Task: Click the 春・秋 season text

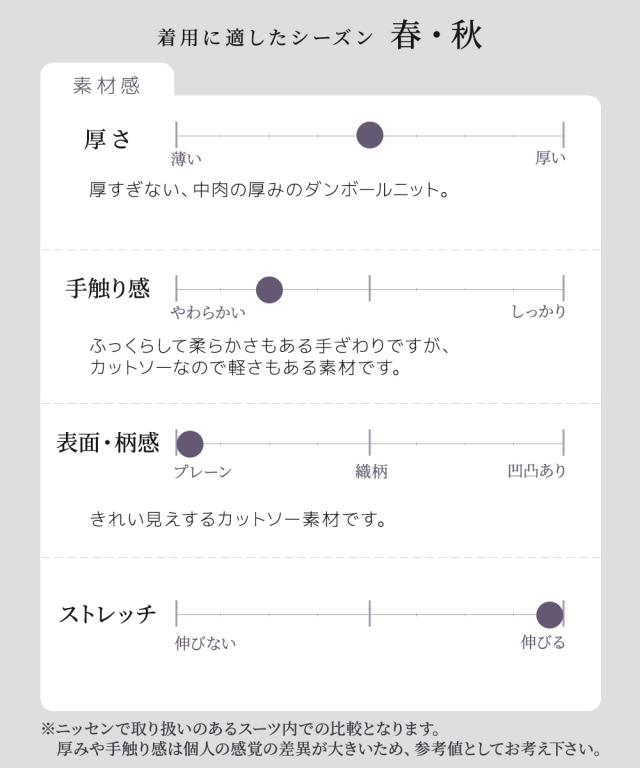Action: coord(437,37)
